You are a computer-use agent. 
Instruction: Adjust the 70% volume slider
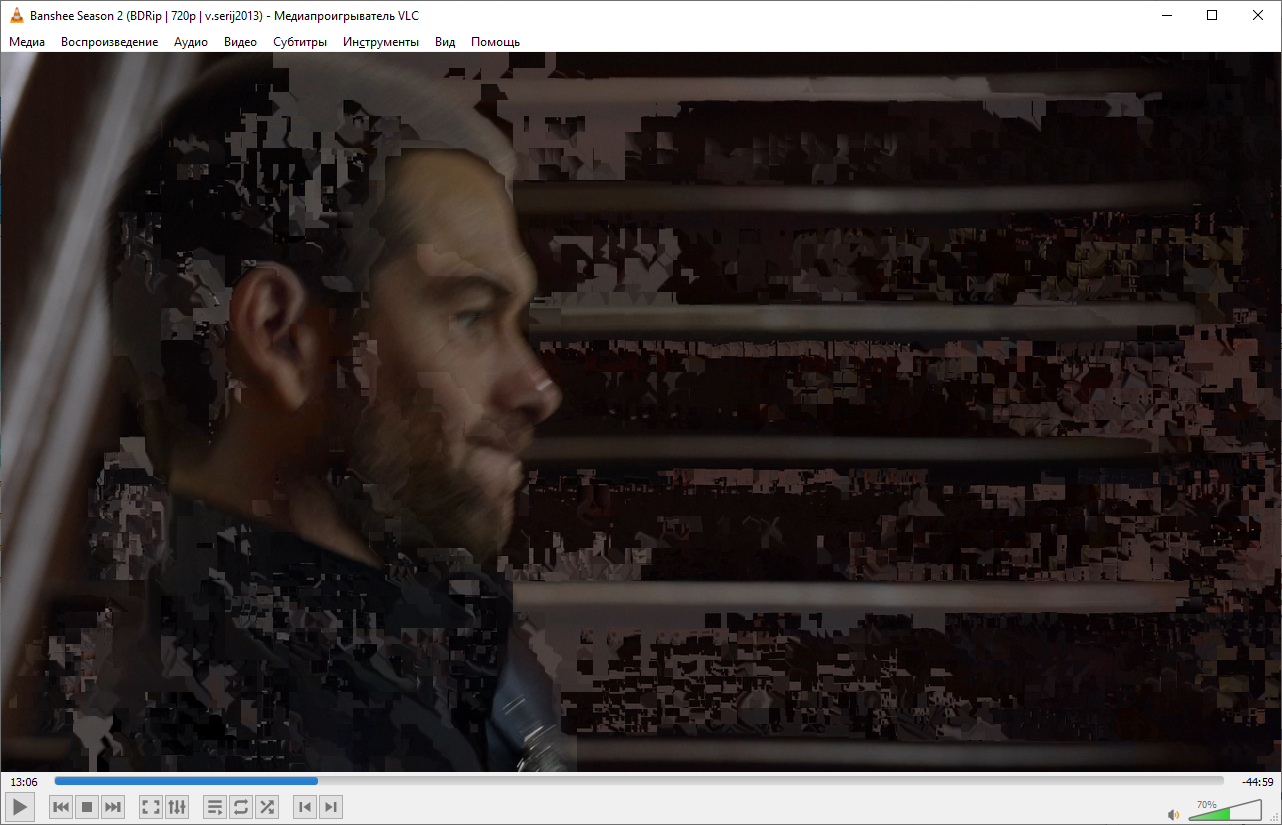[x=1225, y=810]
